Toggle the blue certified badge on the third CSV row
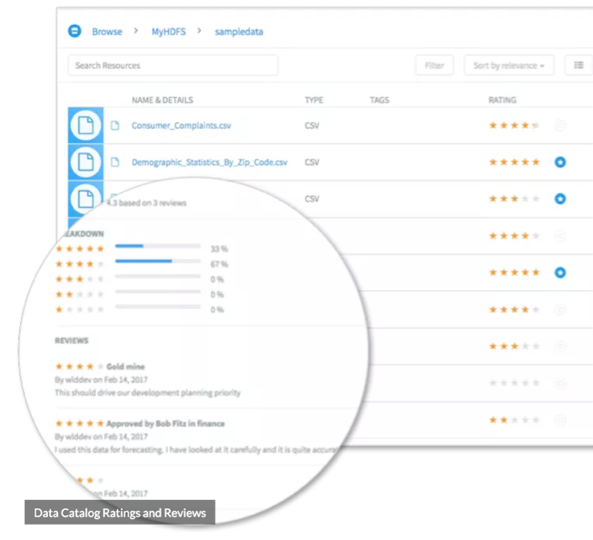593x540 pixels. point(560,199)
